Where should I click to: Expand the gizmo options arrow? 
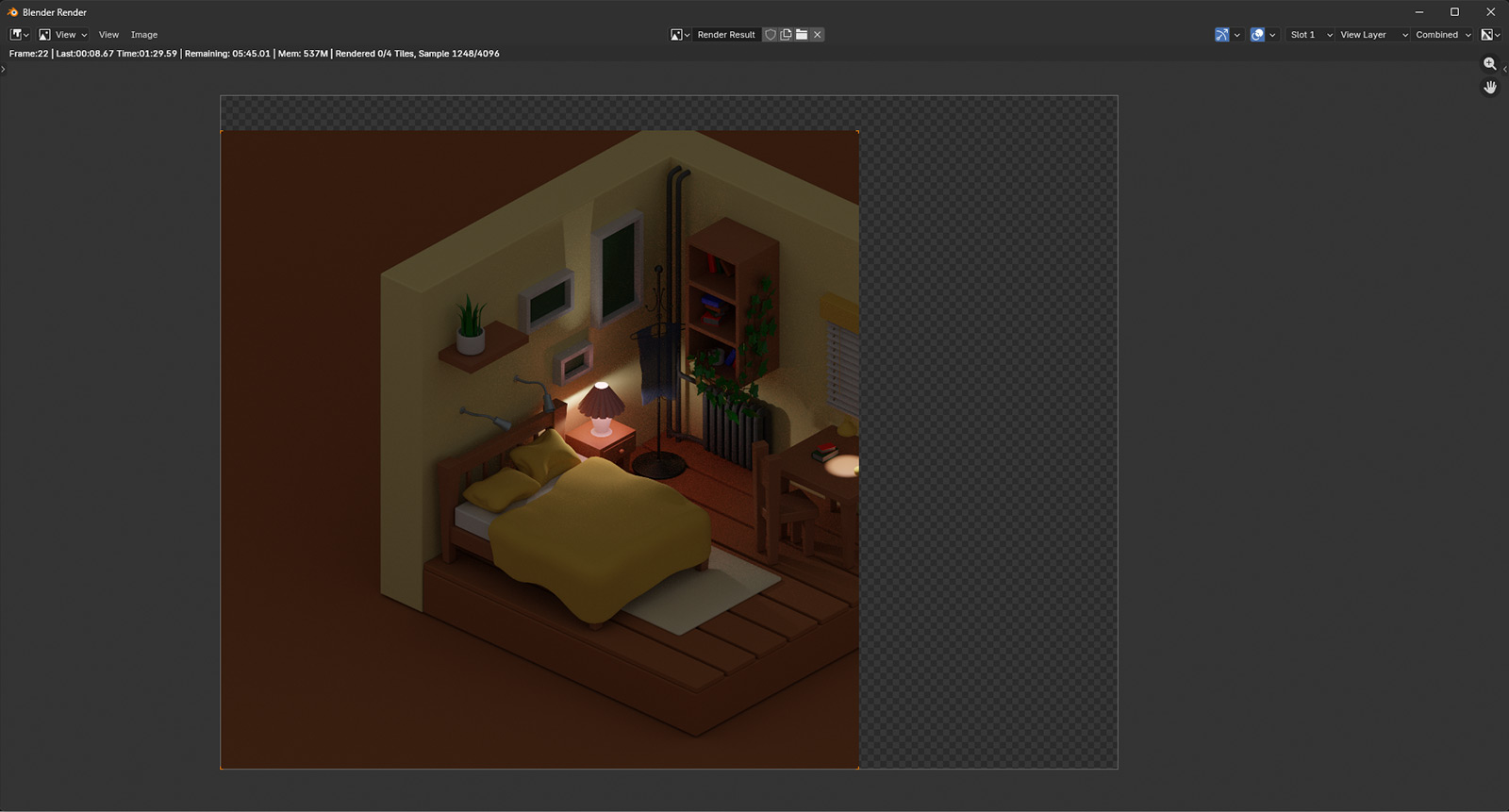(1237, 35)
